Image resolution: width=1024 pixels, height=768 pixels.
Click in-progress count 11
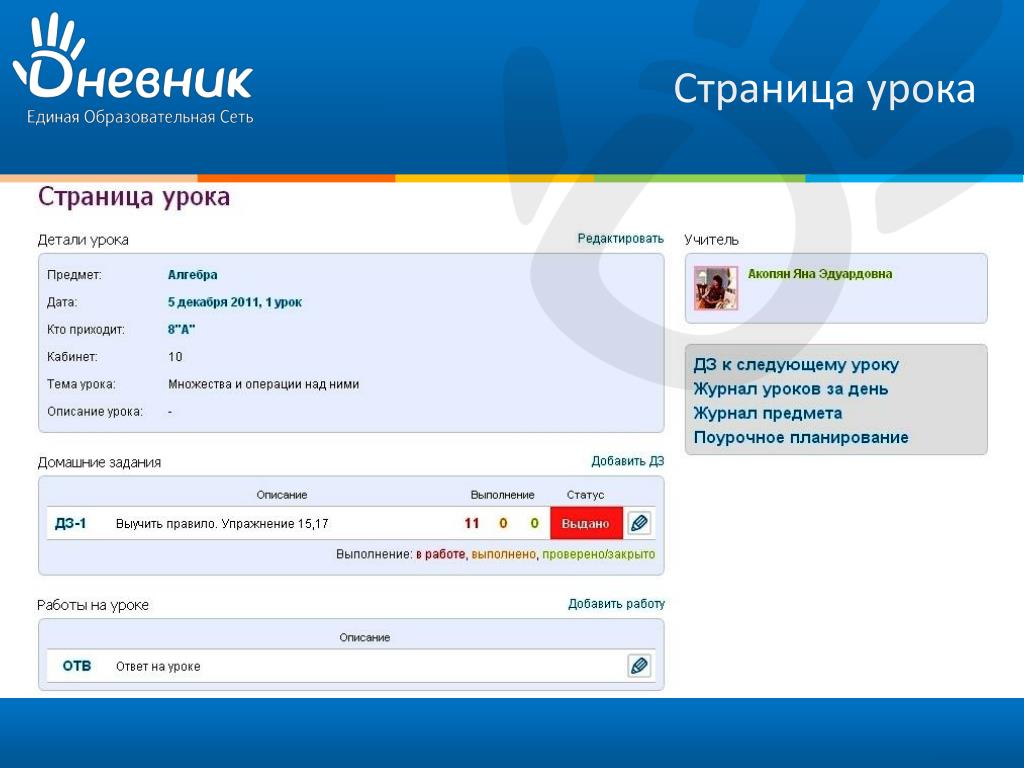tap(472, 523)
